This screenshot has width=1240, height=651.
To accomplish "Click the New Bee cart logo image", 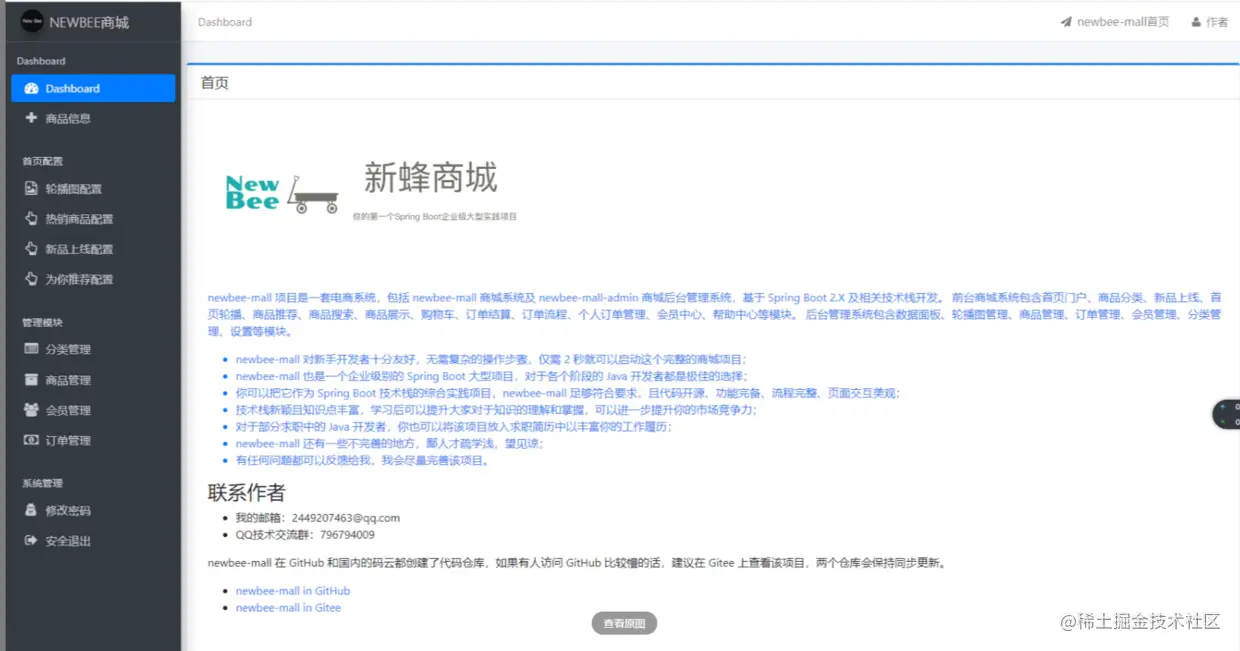I will click(282, 193).
